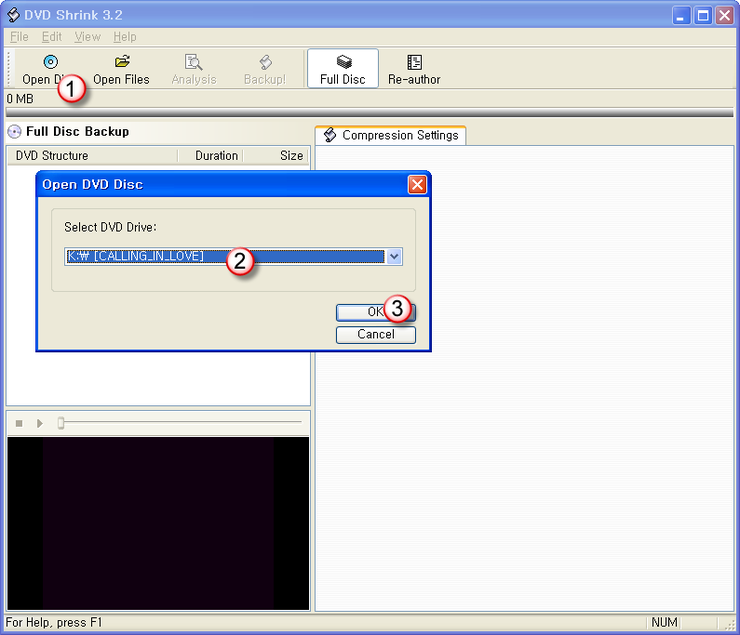Open the Edit menu
The width and height of the screenshot is (740, 635).
(x=51, y=37)
